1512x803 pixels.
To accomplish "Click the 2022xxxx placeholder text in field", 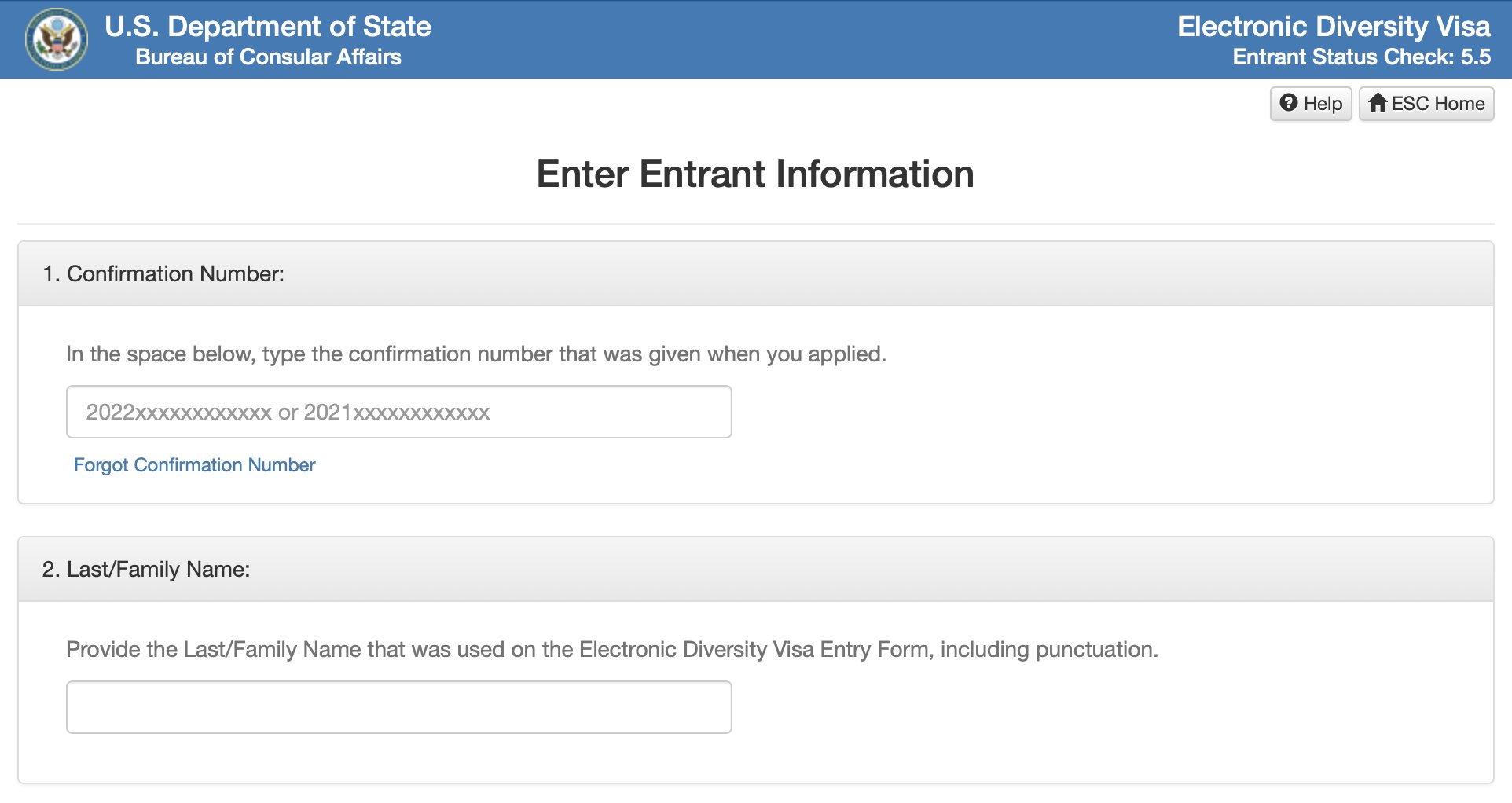I will click(288, 412).
